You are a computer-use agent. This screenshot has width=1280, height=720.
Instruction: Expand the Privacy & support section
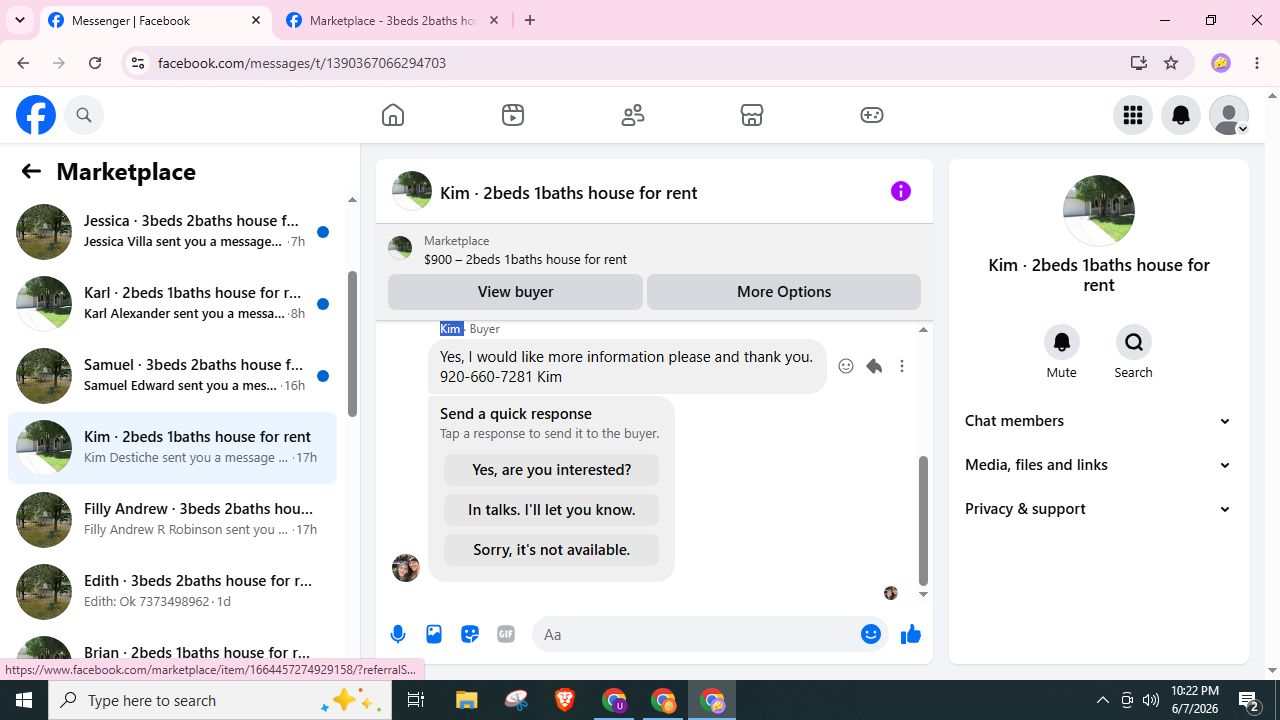(1098, 509)
